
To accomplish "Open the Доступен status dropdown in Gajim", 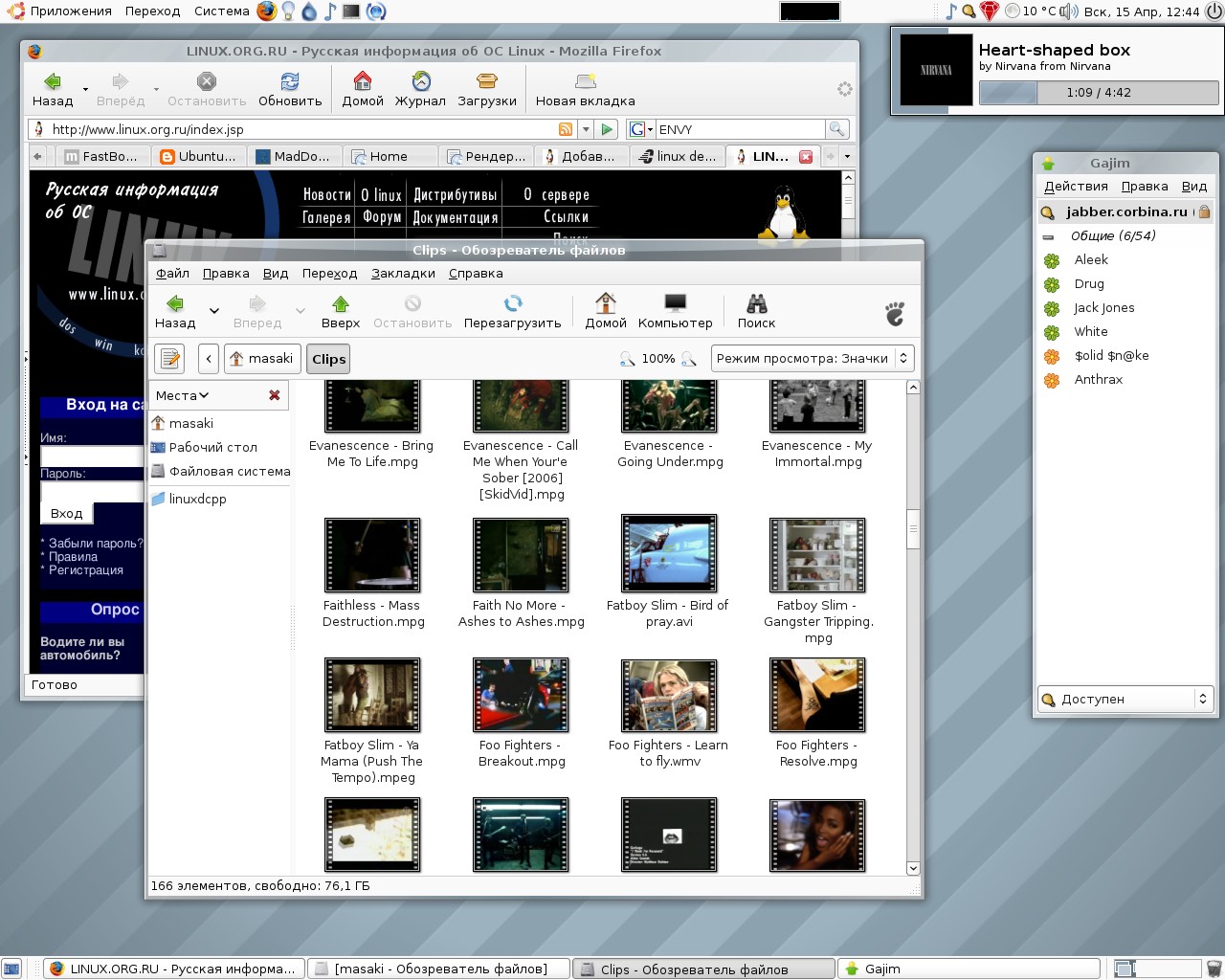I will (x=1125, y=700).
